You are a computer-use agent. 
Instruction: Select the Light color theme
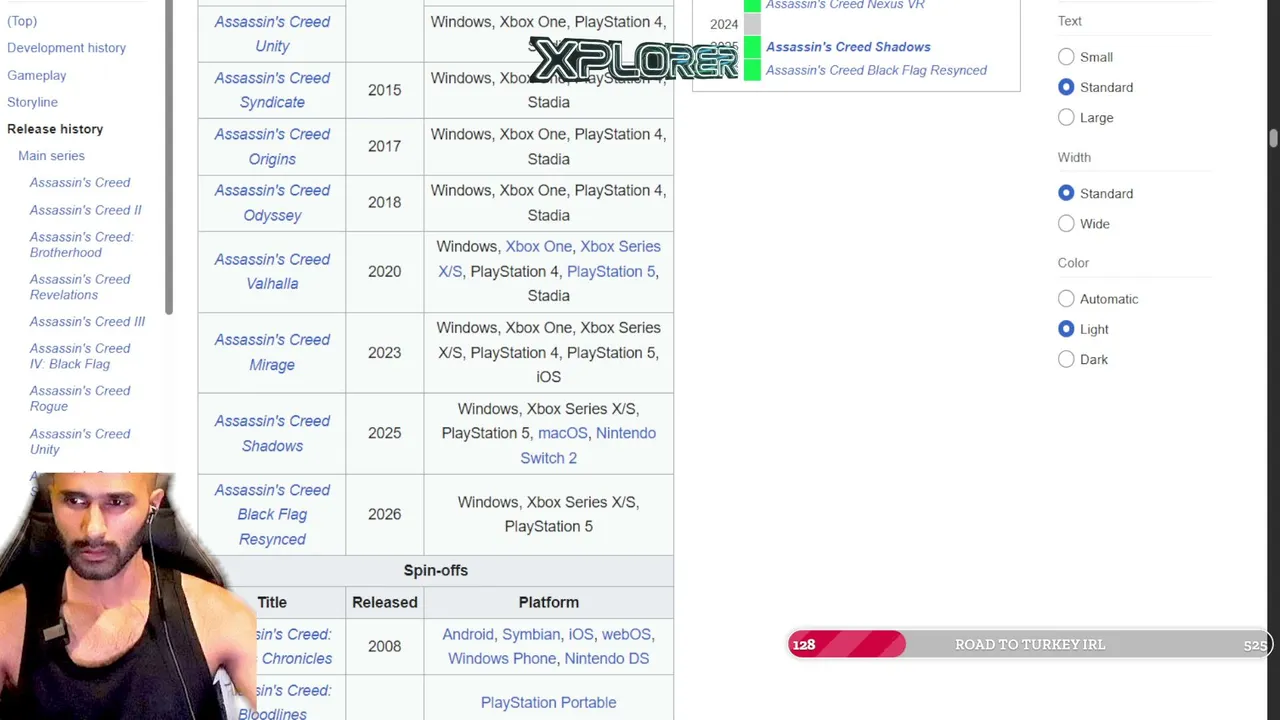pyautogui.click(x=1066, y=328)
